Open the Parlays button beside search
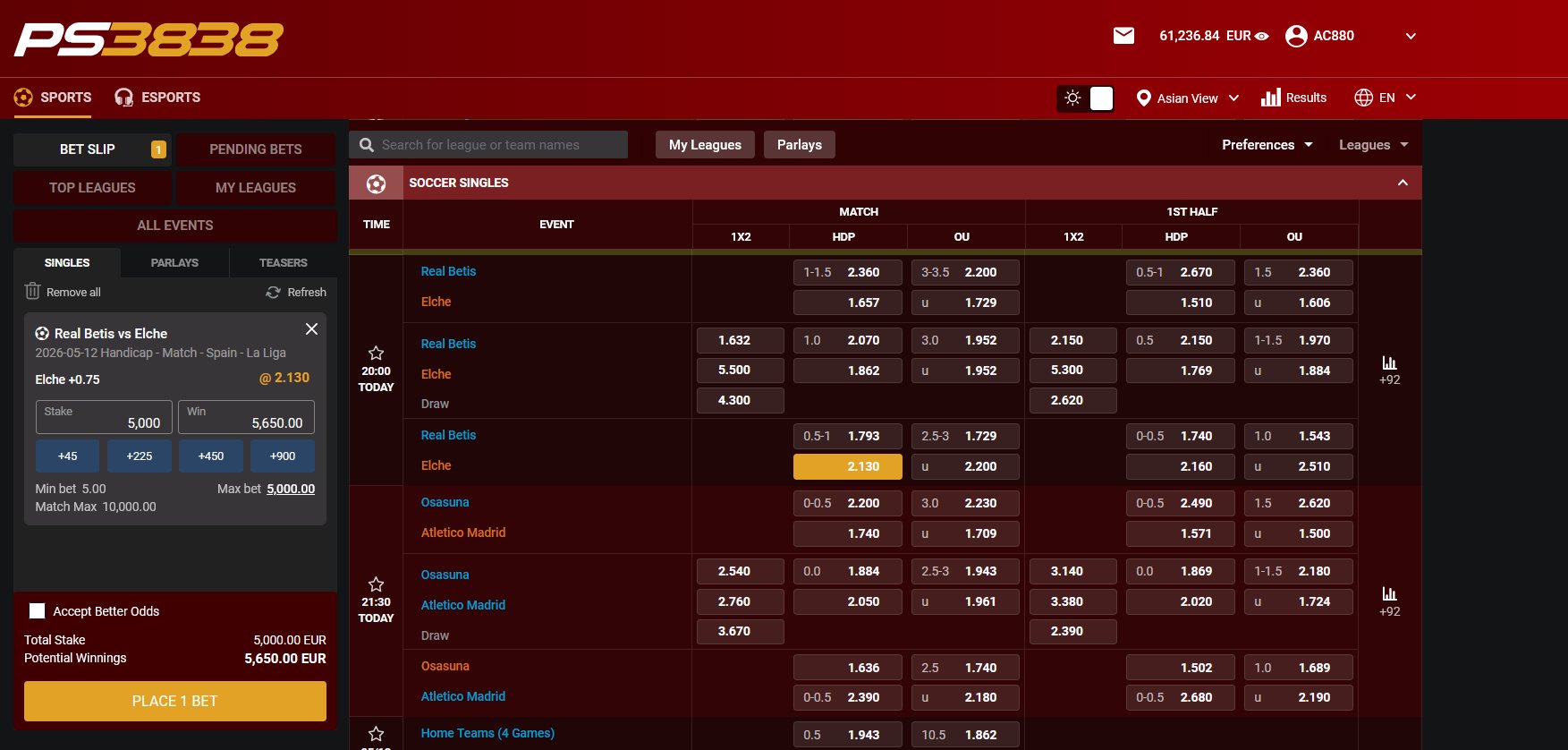 [x=800, y=145]
